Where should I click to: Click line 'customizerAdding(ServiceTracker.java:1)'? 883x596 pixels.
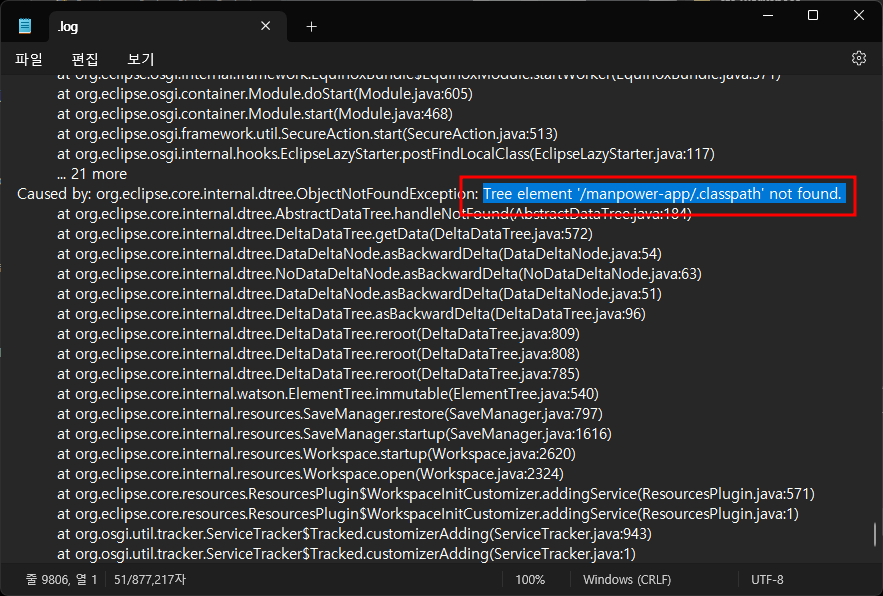coord(346,554)
